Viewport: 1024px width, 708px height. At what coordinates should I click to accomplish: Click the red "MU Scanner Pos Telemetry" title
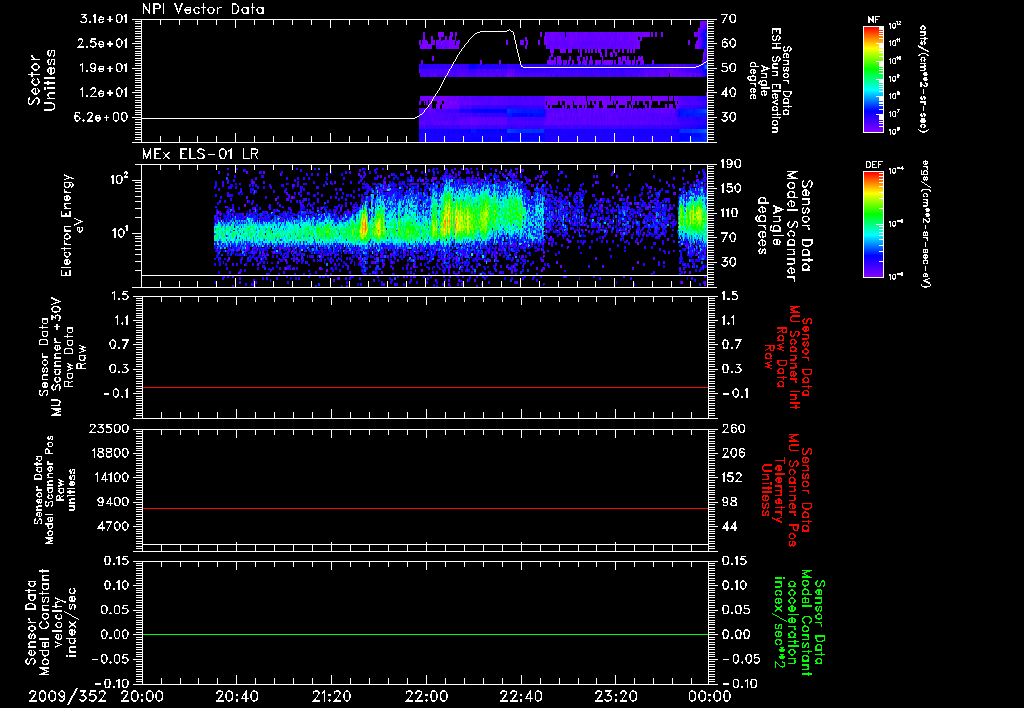(784, 490)
